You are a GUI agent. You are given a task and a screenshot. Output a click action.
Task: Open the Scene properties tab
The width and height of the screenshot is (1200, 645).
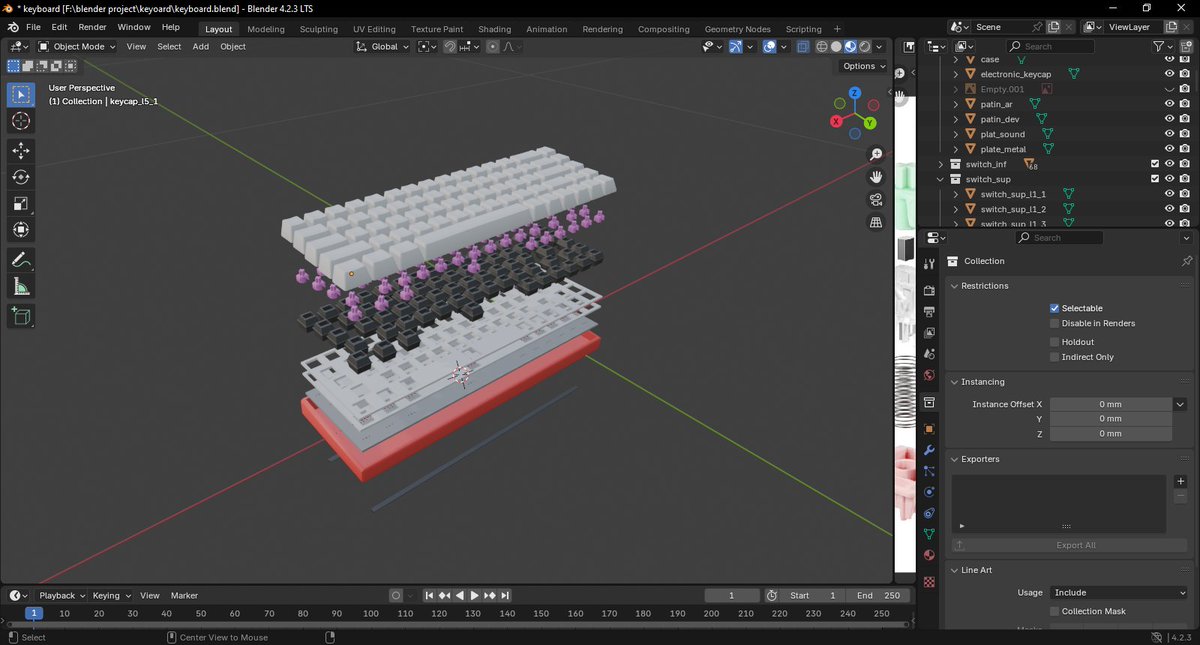point(929,354)
